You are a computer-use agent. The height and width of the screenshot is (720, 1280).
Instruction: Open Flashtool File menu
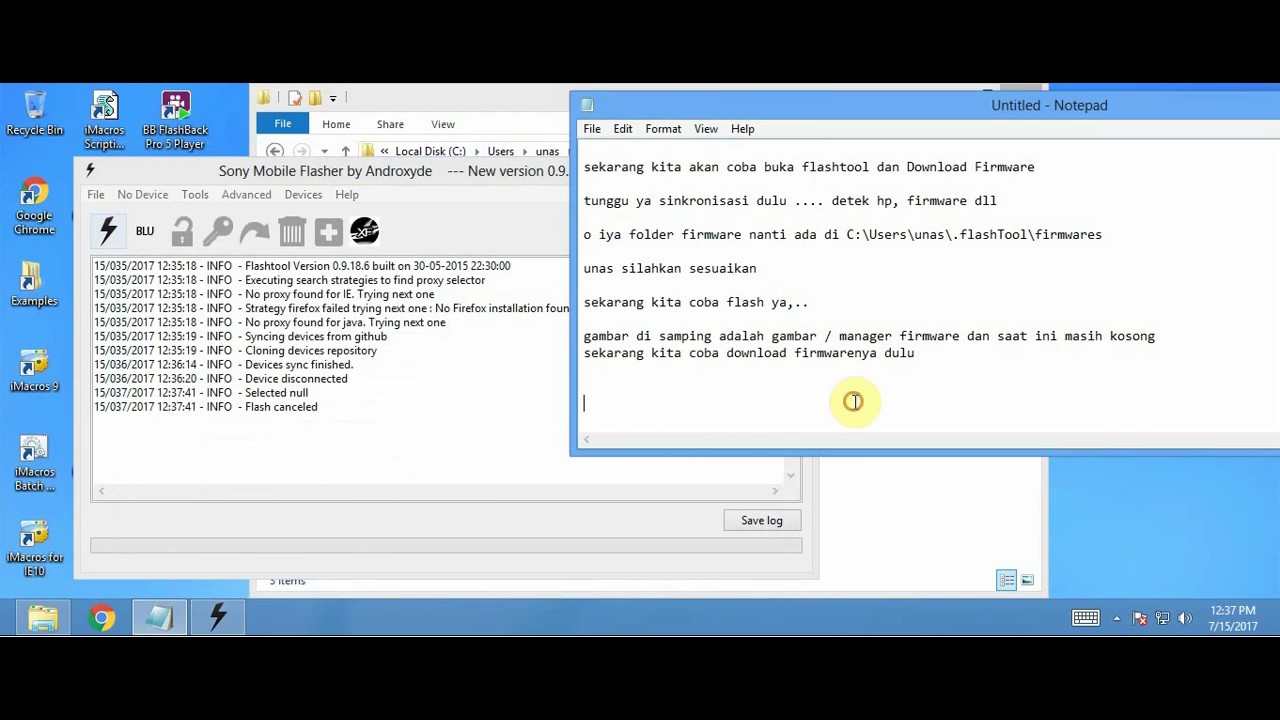[96, 195]
